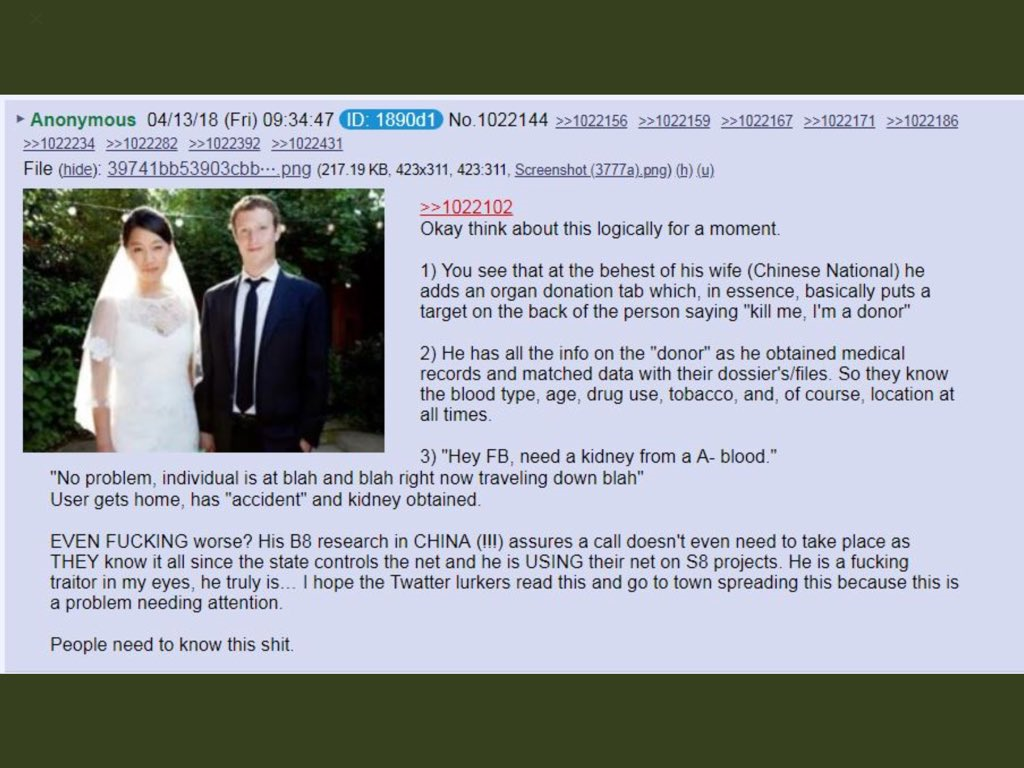Open post number No.1022144

498,120
